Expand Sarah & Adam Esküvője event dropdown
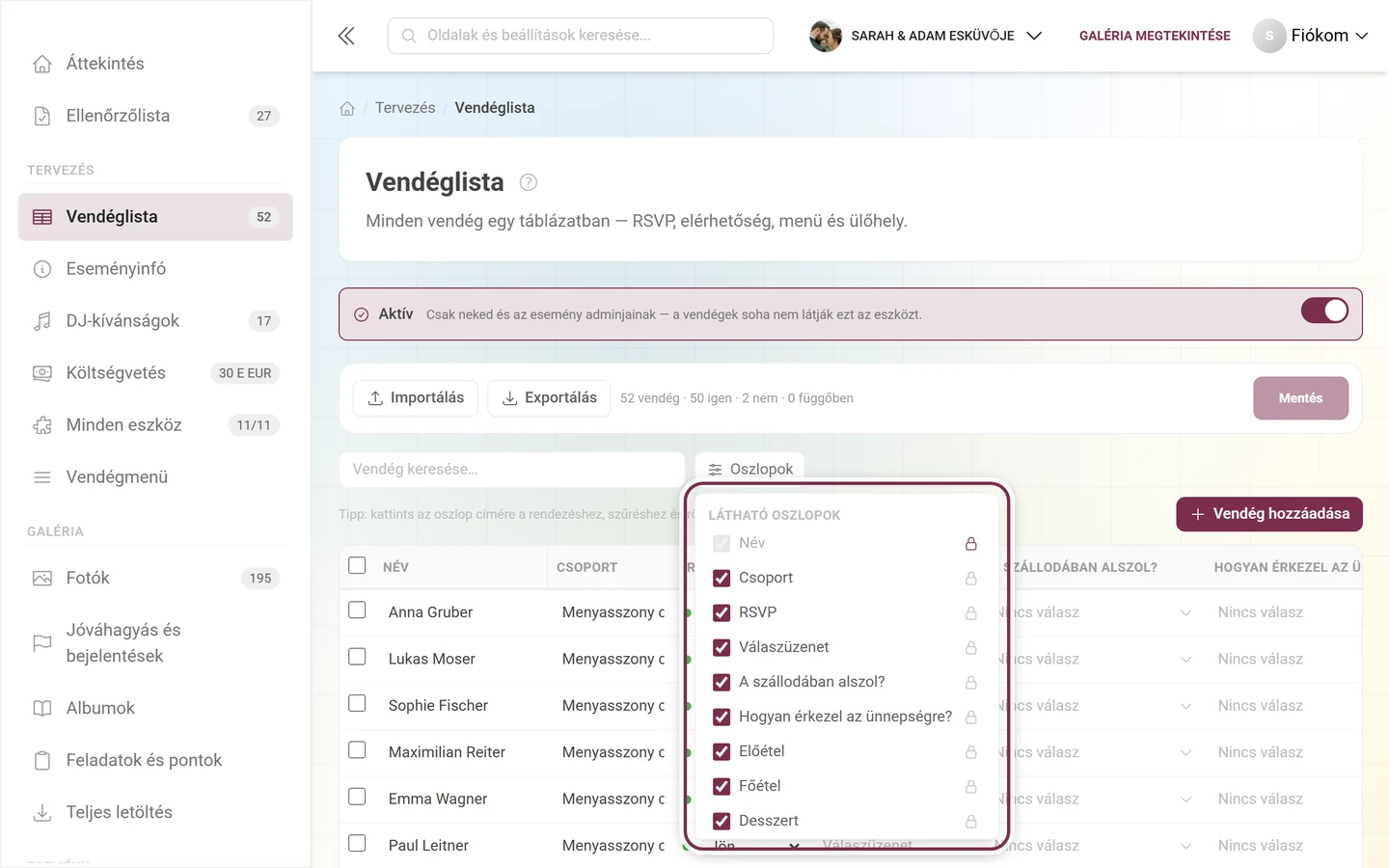The height and width of the screenshot is (868, 1389). (926, 36)
